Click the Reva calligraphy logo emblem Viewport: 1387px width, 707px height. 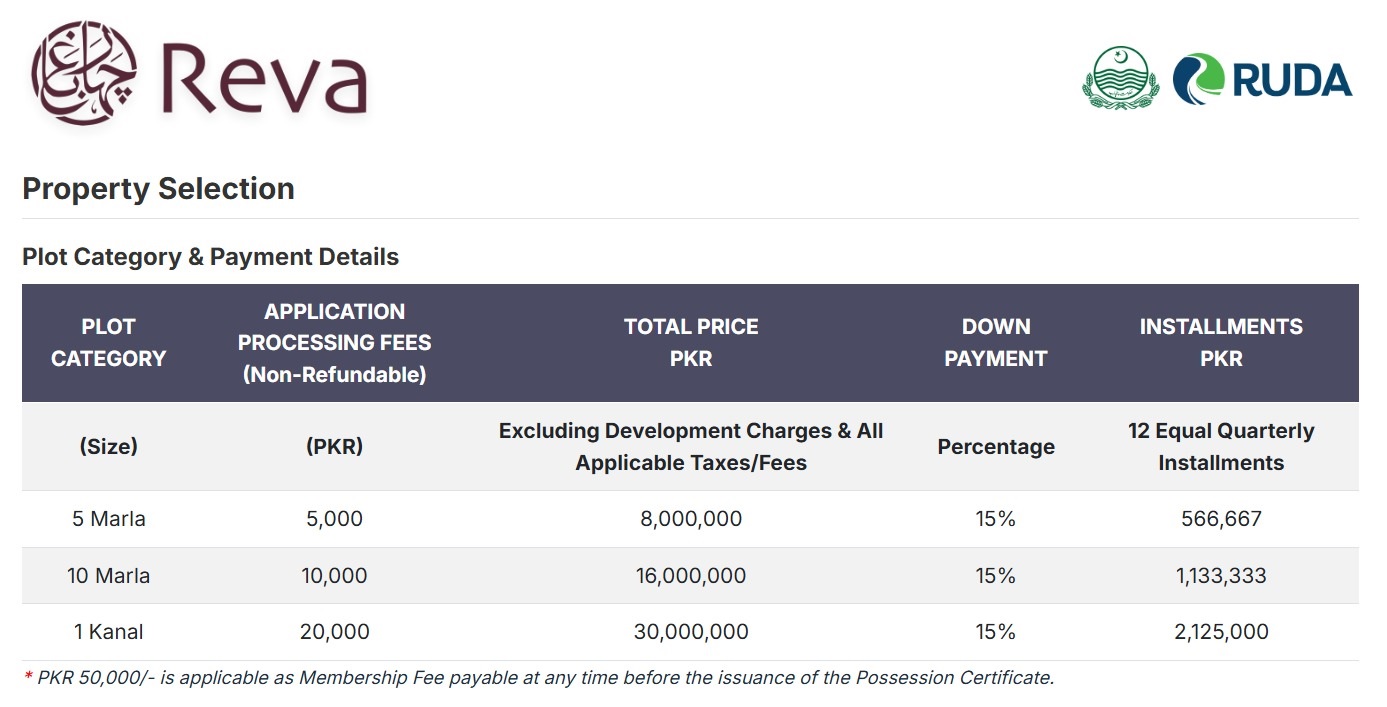(84, 72)
